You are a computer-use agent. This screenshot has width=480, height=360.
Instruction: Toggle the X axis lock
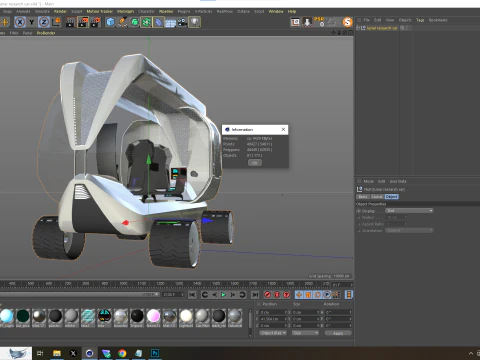(20, 22)
